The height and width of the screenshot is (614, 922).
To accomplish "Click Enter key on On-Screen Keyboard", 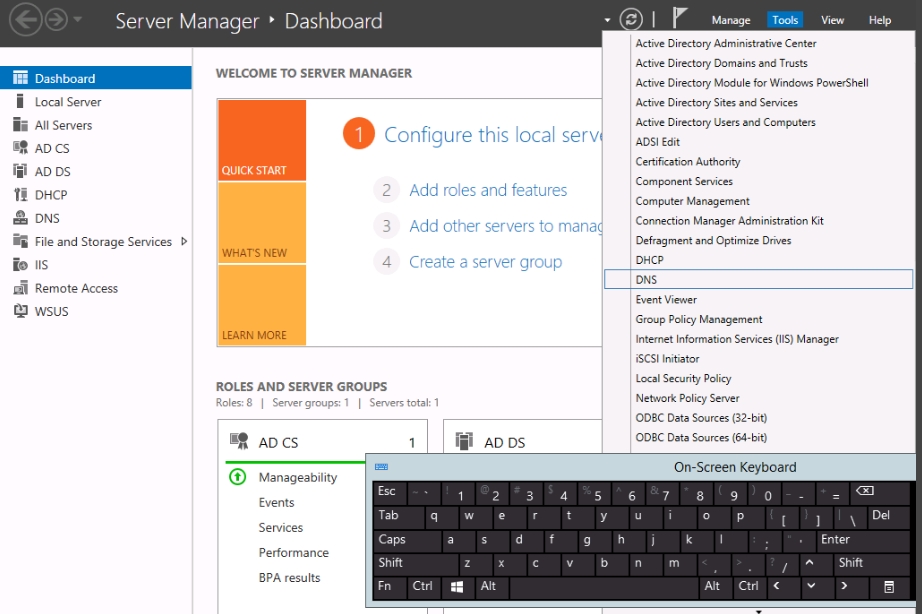I will point(863,540).
